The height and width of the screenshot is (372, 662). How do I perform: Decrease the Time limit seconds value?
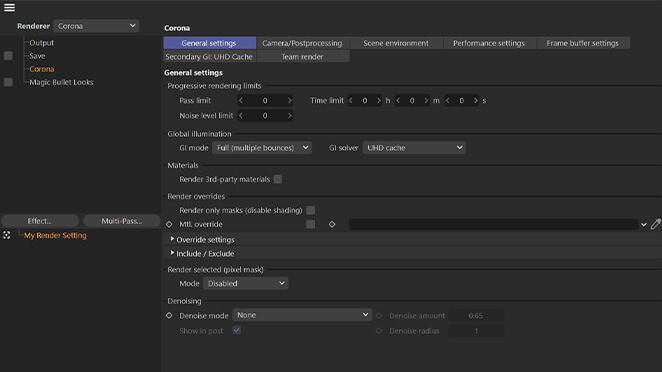pos(448,100)
